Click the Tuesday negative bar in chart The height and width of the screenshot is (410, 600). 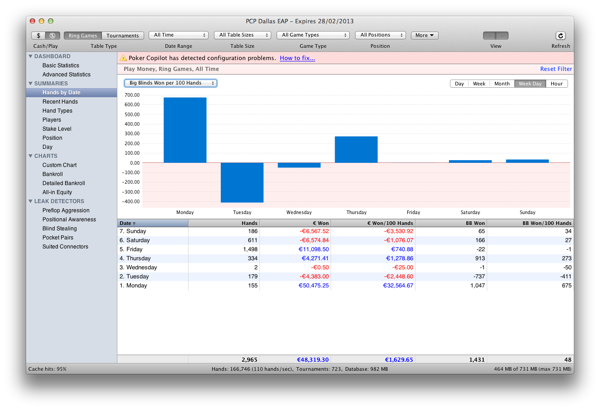tap(242, 183)
